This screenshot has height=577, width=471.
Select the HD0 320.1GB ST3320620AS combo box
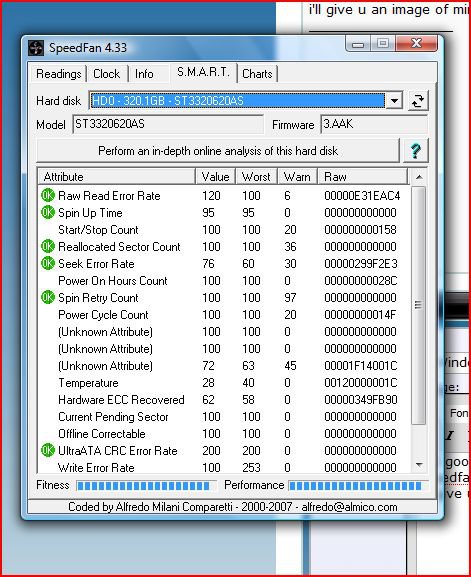tap(245, 100)
